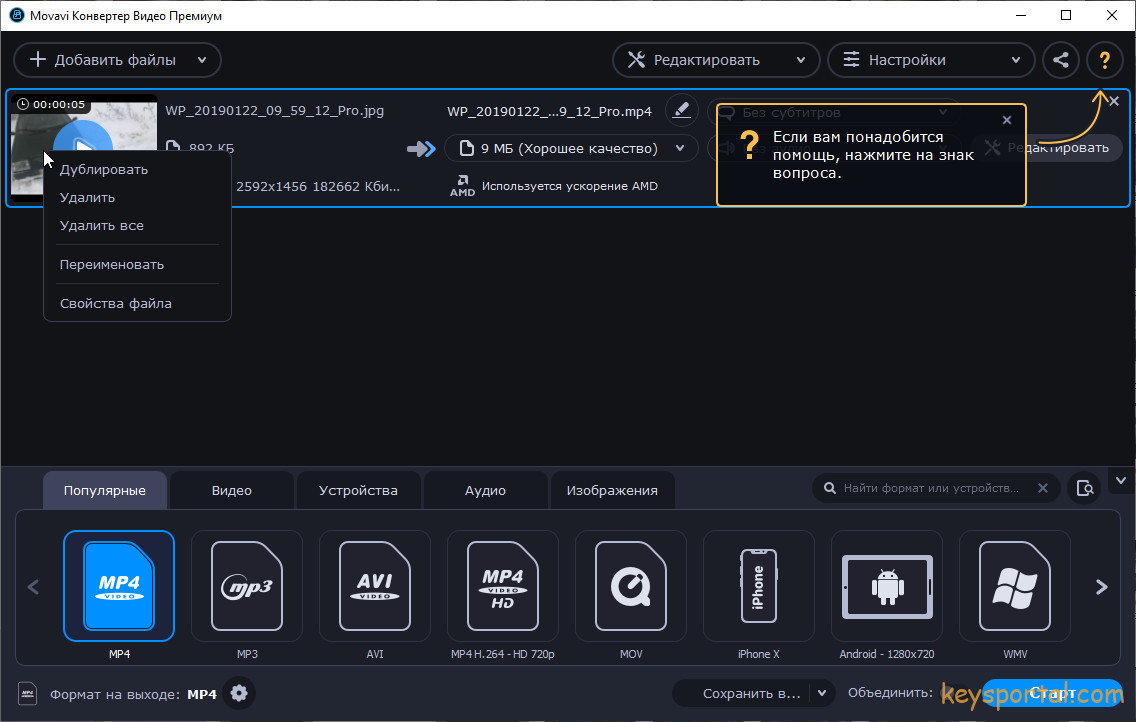The image size is (1136, 722).
Task: Select Свойства файла in context menu
Action: coord(116,303)
